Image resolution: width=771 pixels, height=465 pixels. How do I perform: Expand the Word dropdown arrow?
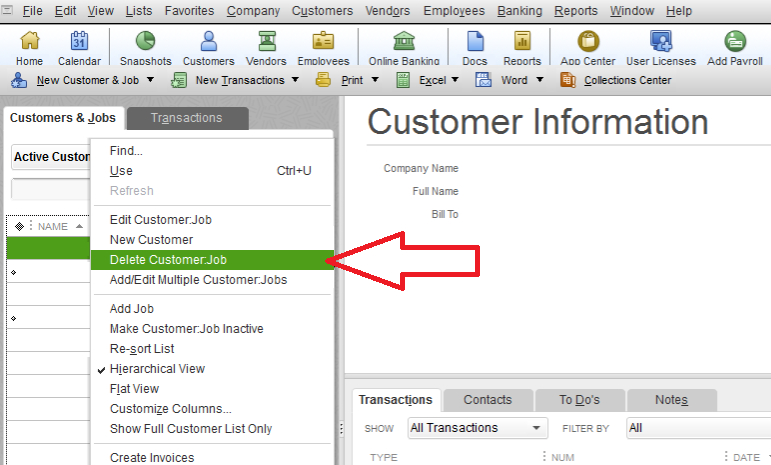click(x=539, y=80)
